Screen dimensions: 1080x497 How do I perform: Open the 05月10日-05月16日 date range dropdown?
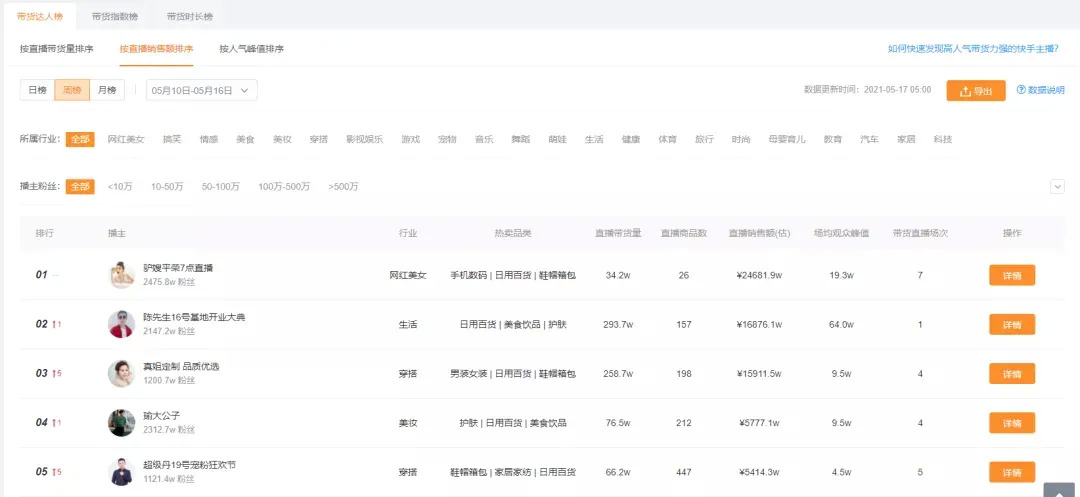point(202,90)
